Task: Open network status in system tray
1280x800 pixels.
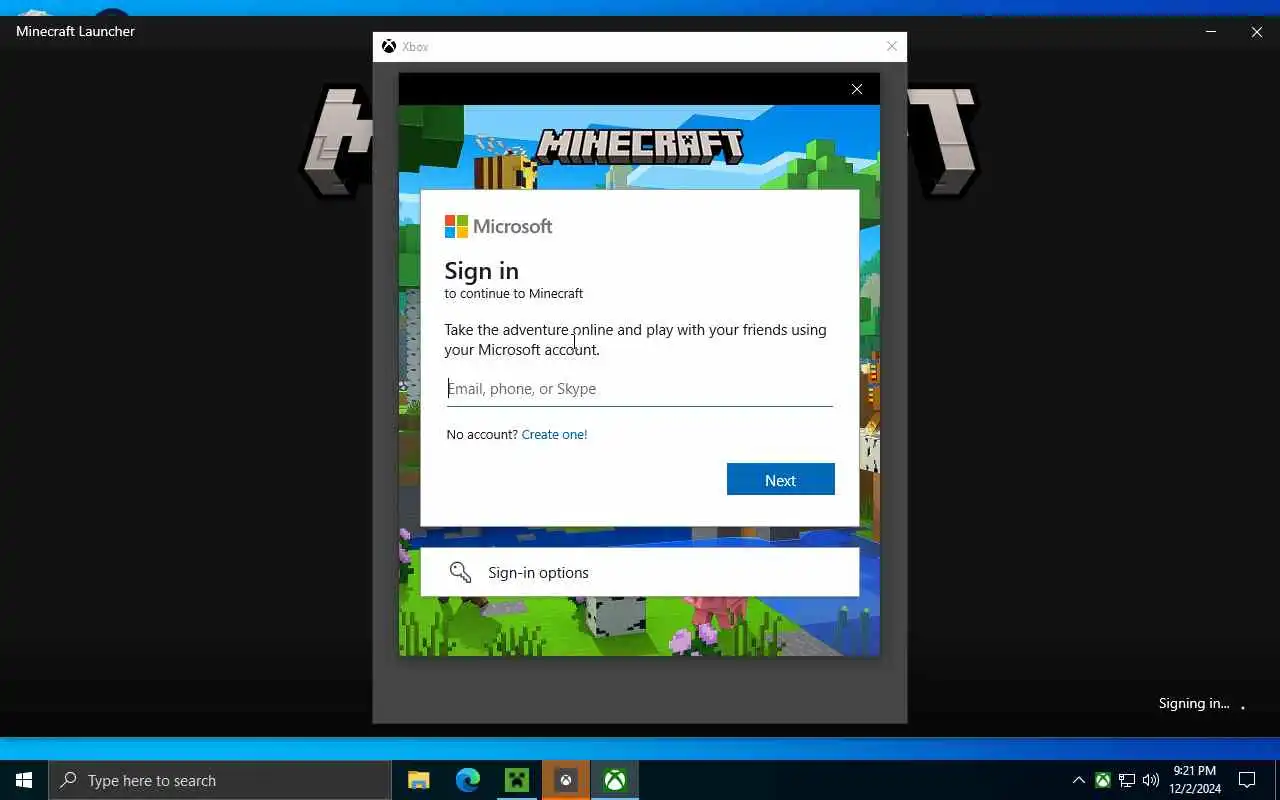Action: pyautogui.click(x=1127, y=780)
